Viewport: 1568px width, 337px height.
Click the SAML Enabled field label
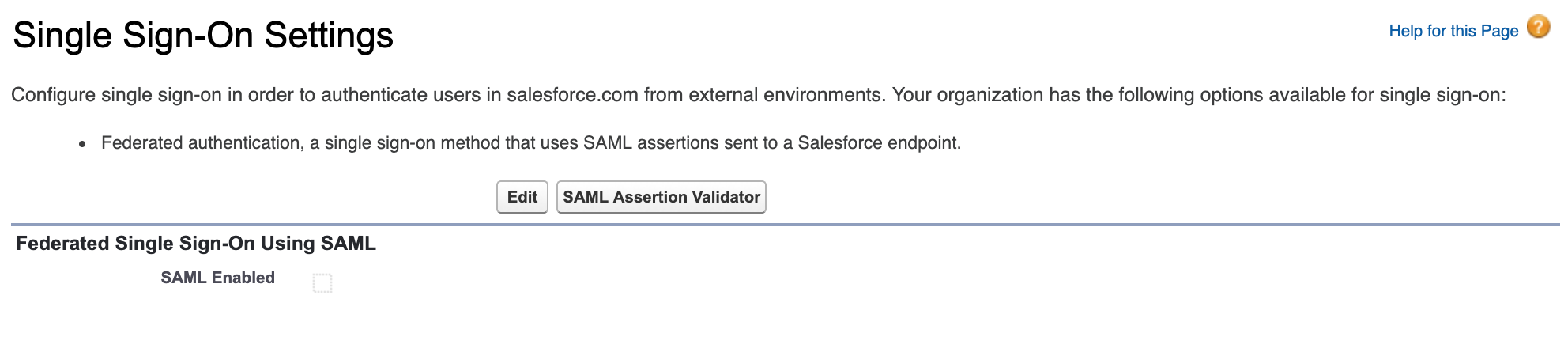[x=217, y=278]
